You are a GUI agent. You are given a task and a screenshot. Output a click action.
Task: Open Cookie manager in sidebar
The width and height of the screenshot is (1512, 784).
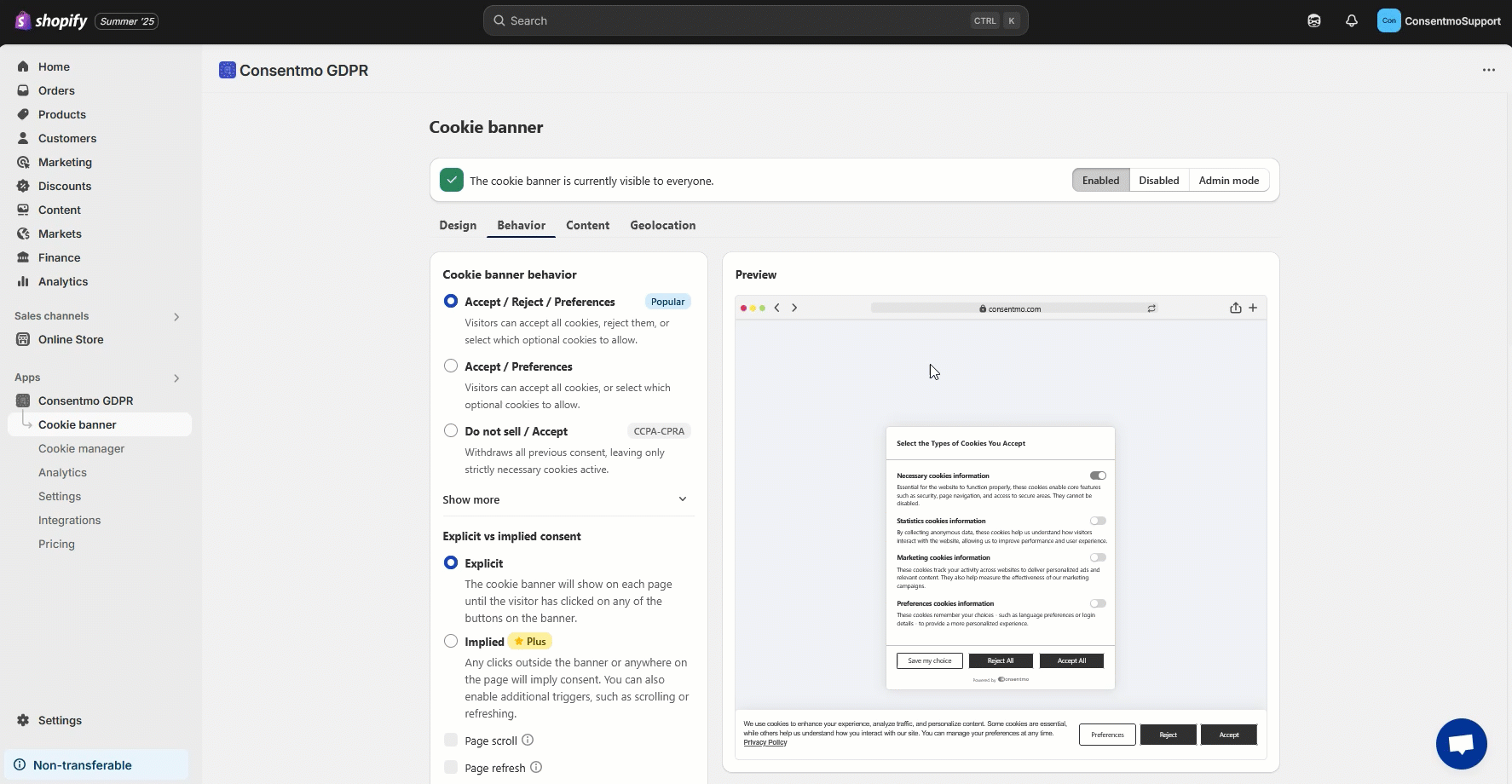tap(82, 448)
